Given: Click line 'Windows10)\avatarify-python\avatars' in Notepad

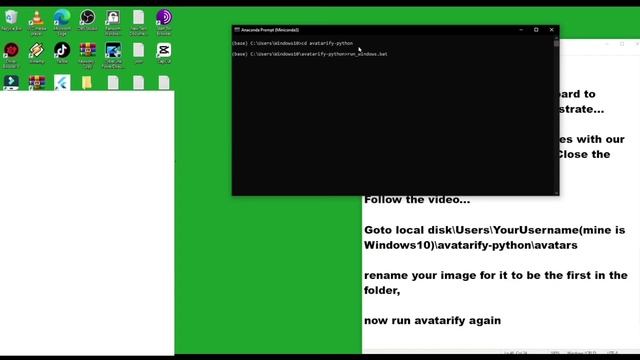Looking at the screenshot, I should click(471, 245).
